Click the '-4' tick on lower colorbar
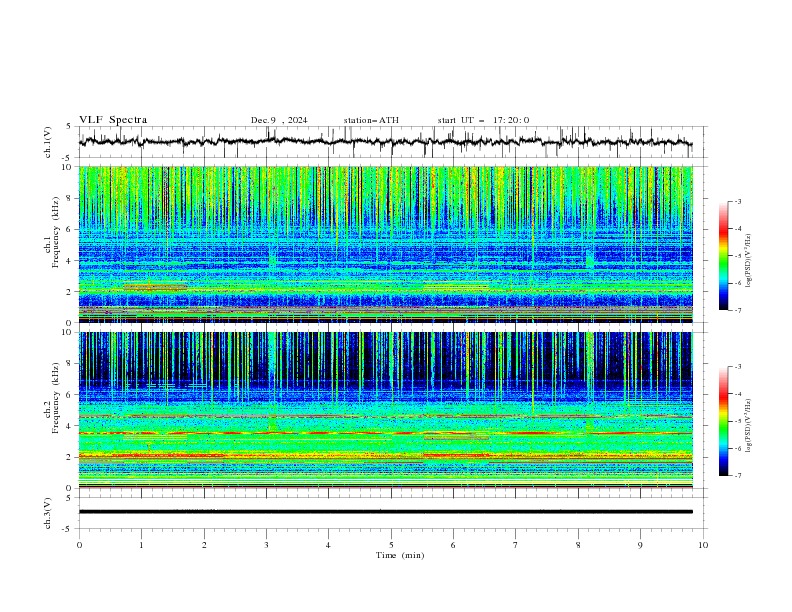 (x=737, y=394)
